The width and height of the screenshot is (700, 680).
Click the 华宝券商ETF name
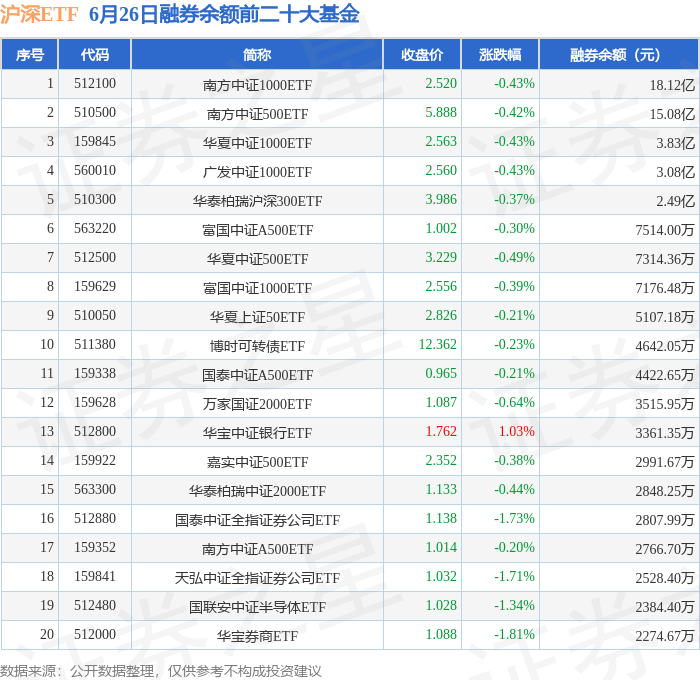click(x=257, y=636)
